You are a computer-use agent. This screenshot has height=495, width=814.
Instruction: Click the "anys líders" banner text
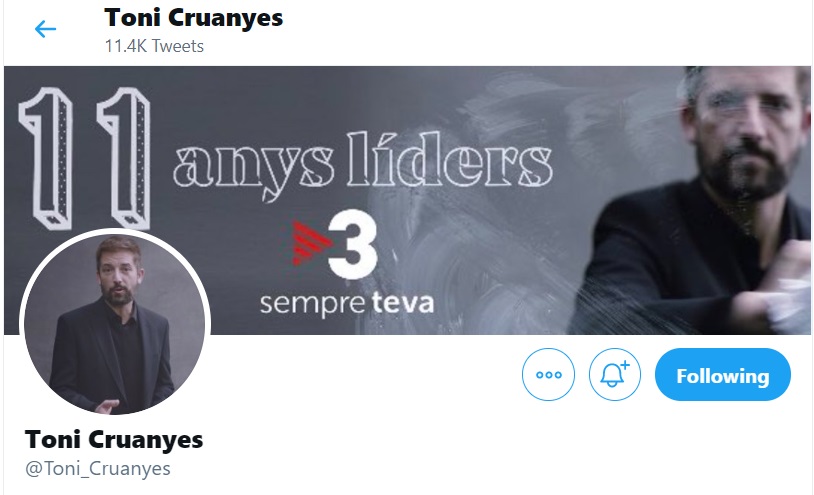362,162
